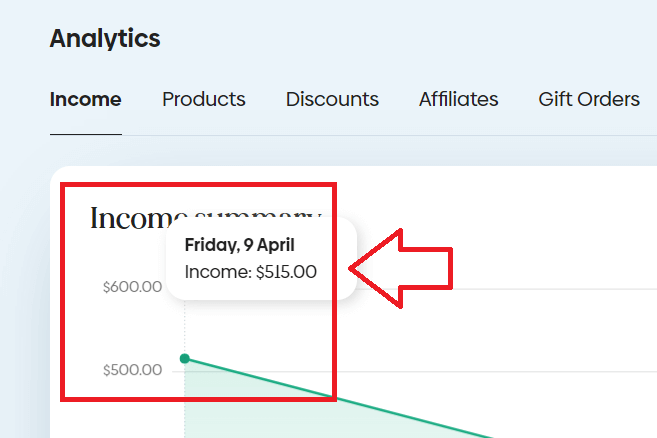Click the green income trend line

click(x=400, y=413)
